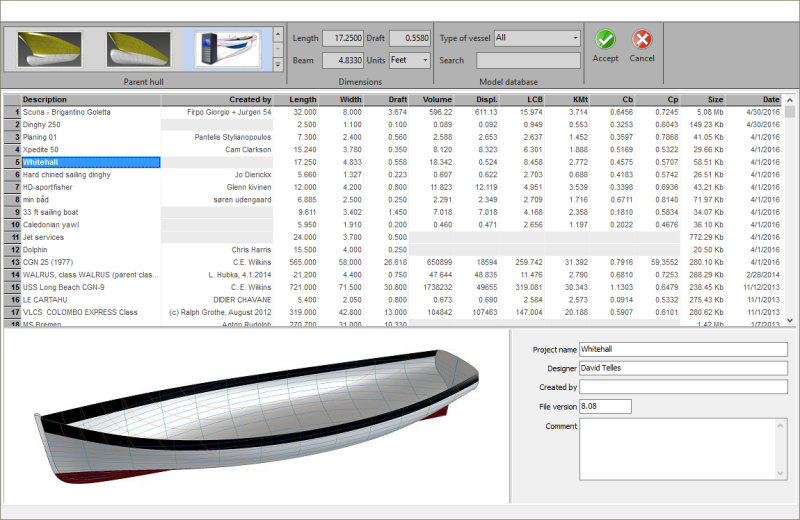
Task: Select the Caledonian yawl entry
Action: tap(90, 224)
